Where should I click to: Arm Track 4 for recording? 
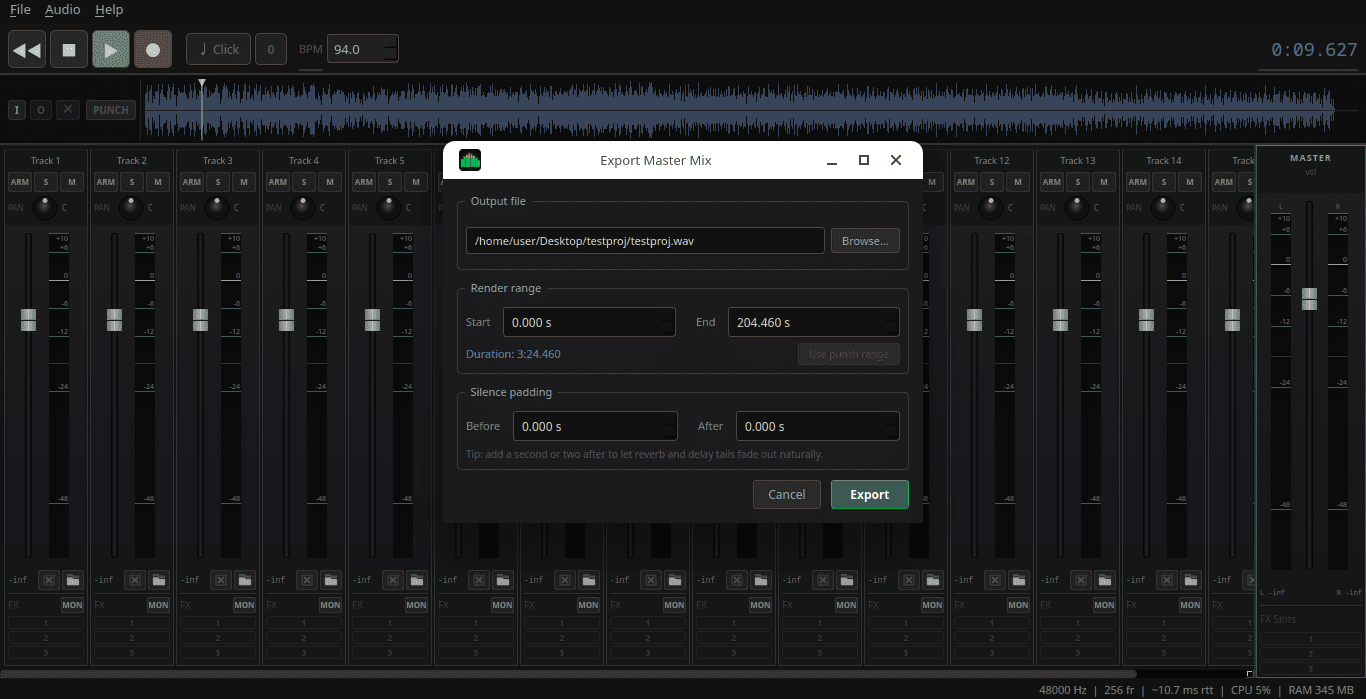[277, 182]
